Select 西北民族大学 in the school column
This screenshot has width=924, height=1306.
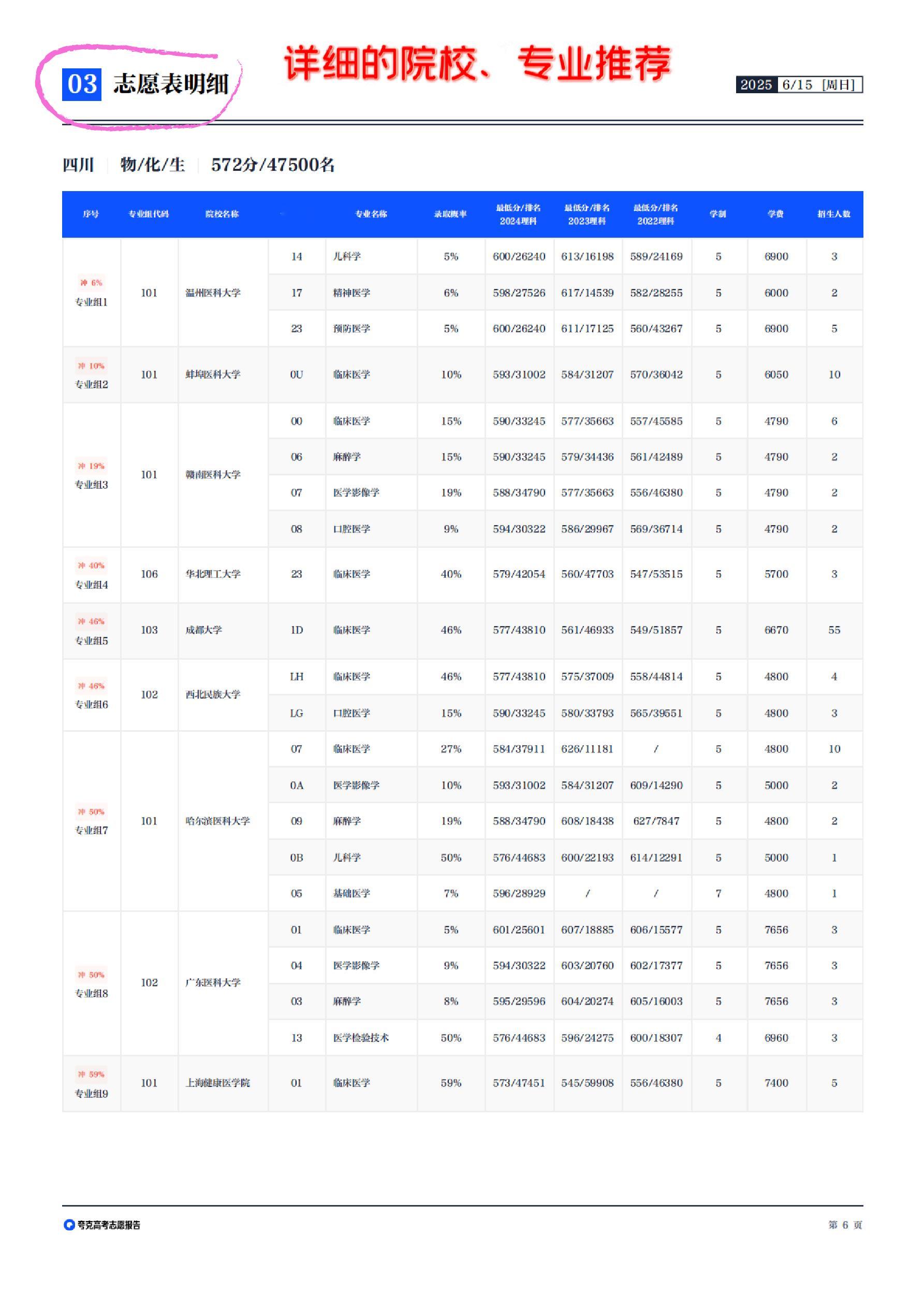pyautogui.click(x=213, y=694)
